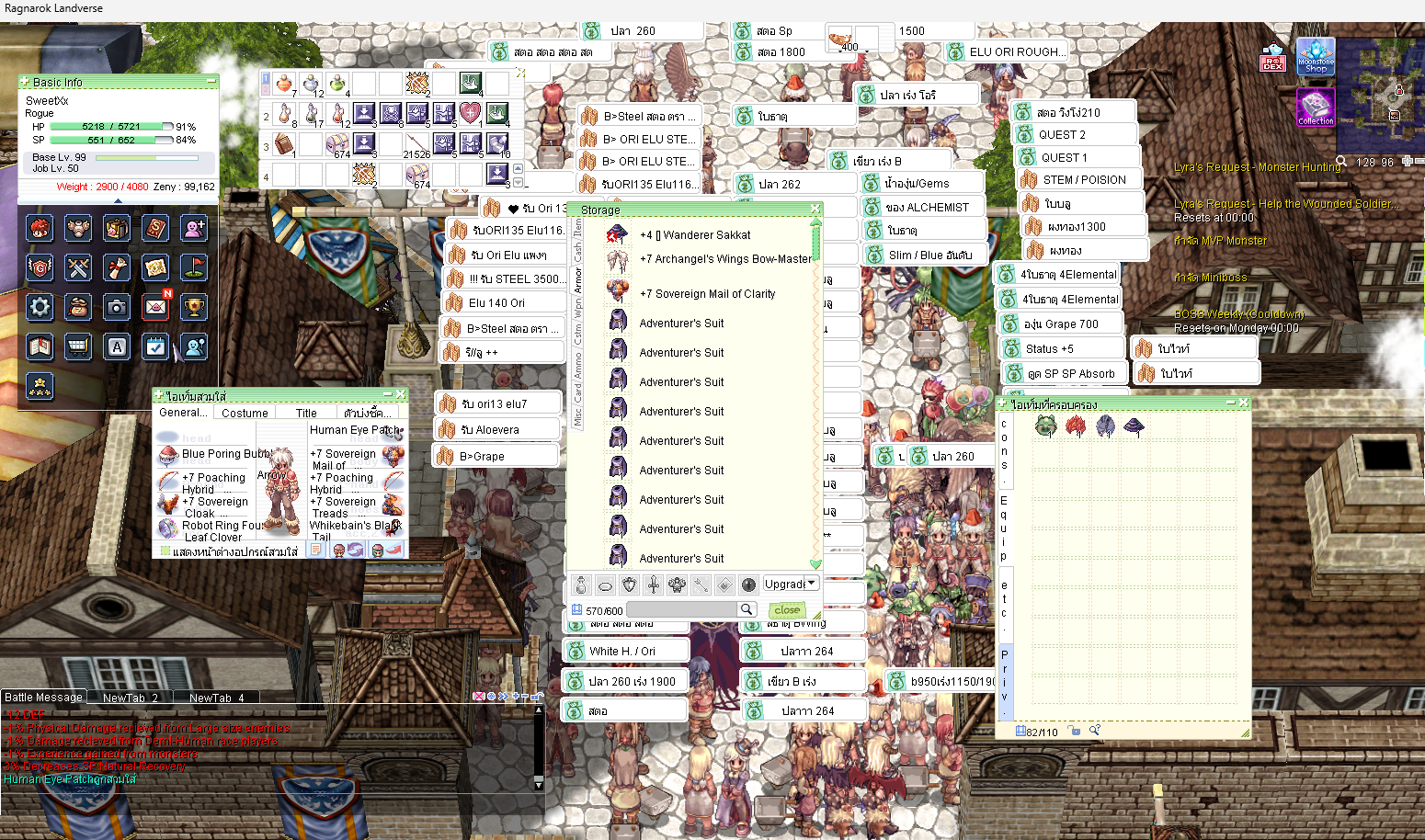Switch to the Title equipment tab

306,413
